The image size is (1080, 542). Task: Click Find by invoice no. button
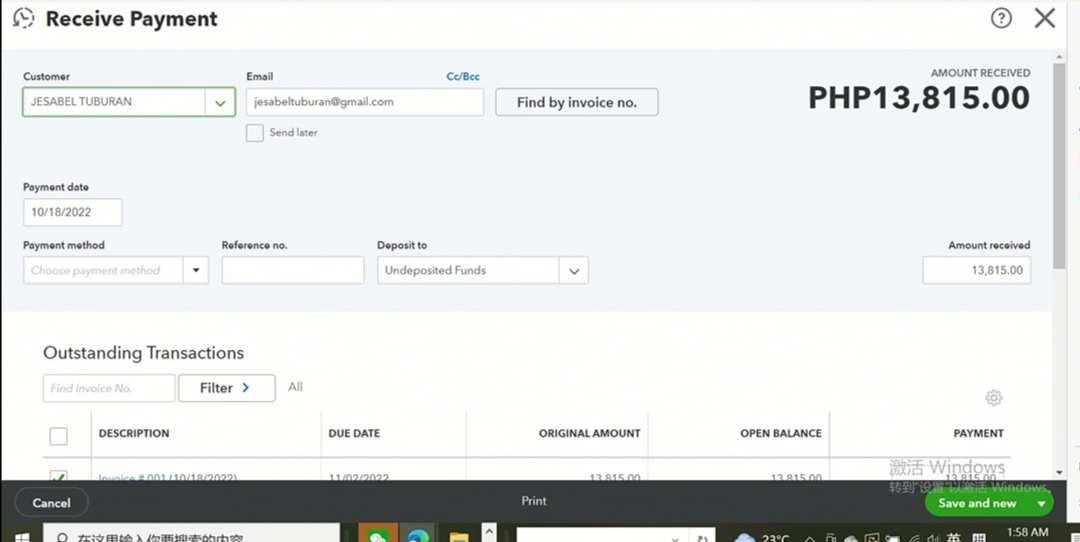click(577, 102)
